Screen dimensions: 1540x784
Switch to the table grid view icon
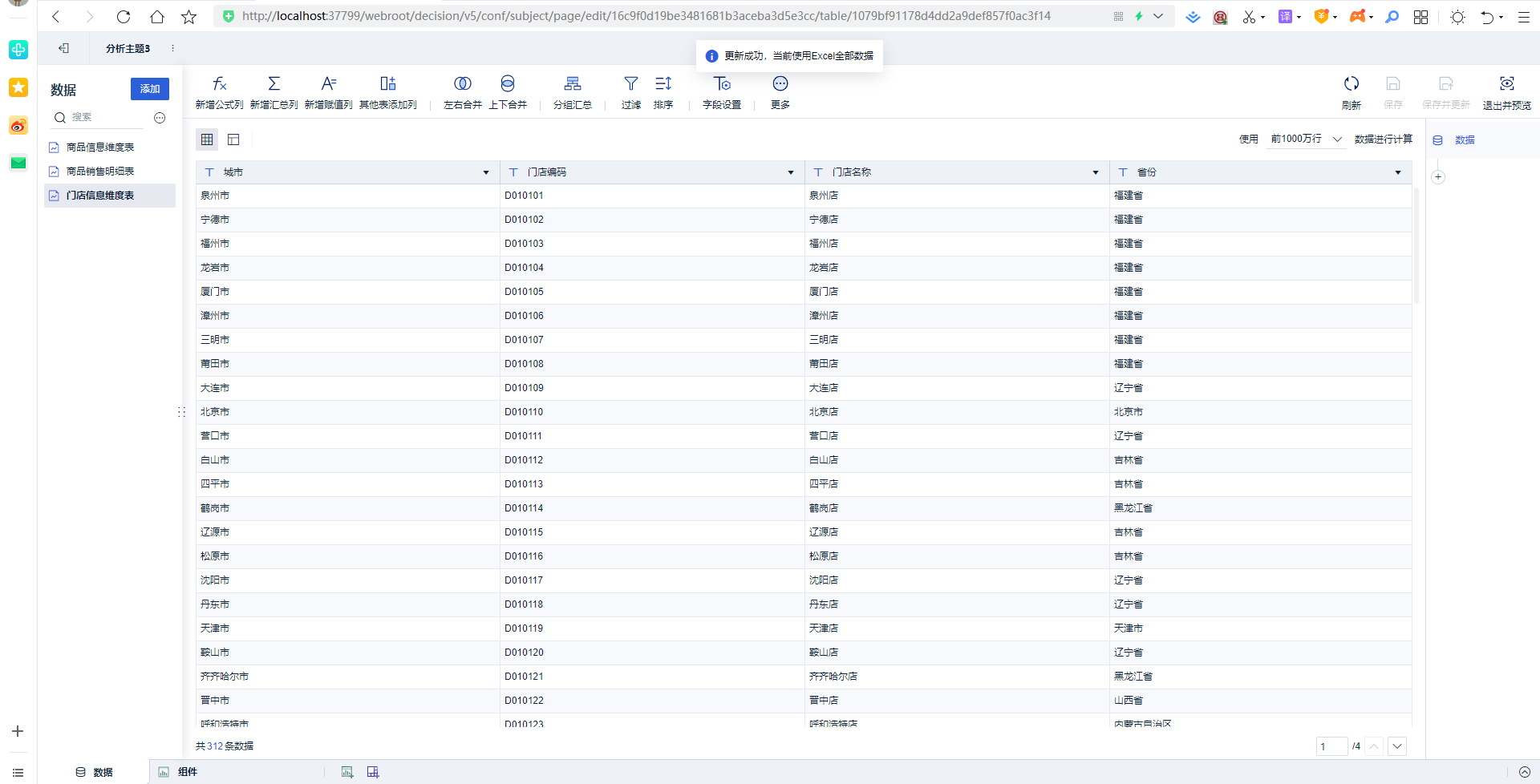[x=207, y=139]
